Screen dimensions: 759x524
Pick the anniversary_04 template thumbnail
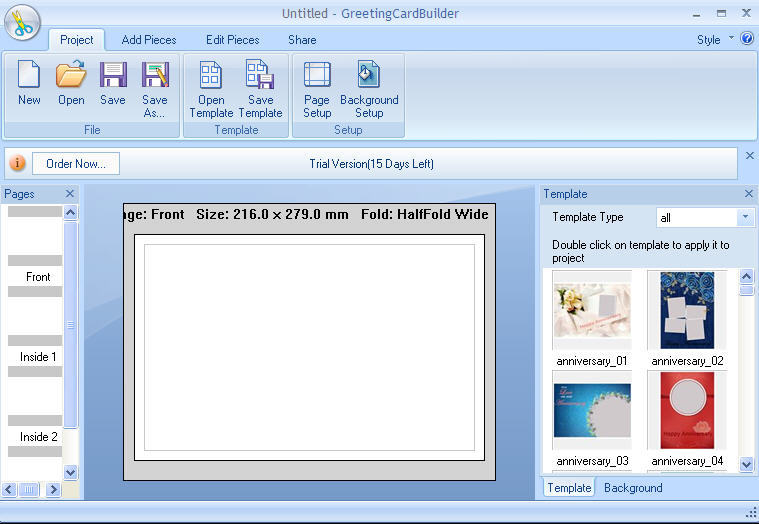(687, 410)
